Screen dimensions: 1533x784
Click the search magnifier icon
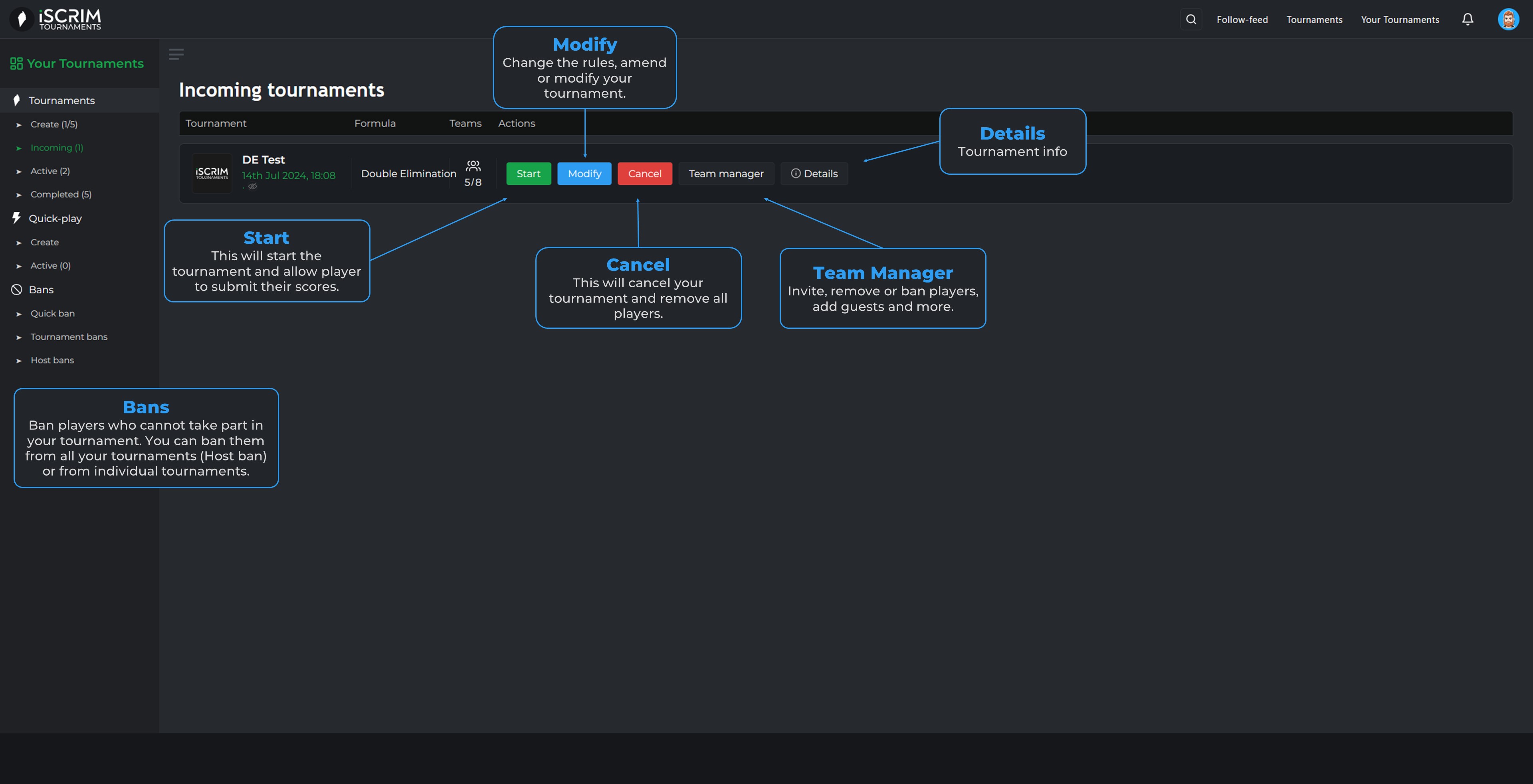point(1191,20)
